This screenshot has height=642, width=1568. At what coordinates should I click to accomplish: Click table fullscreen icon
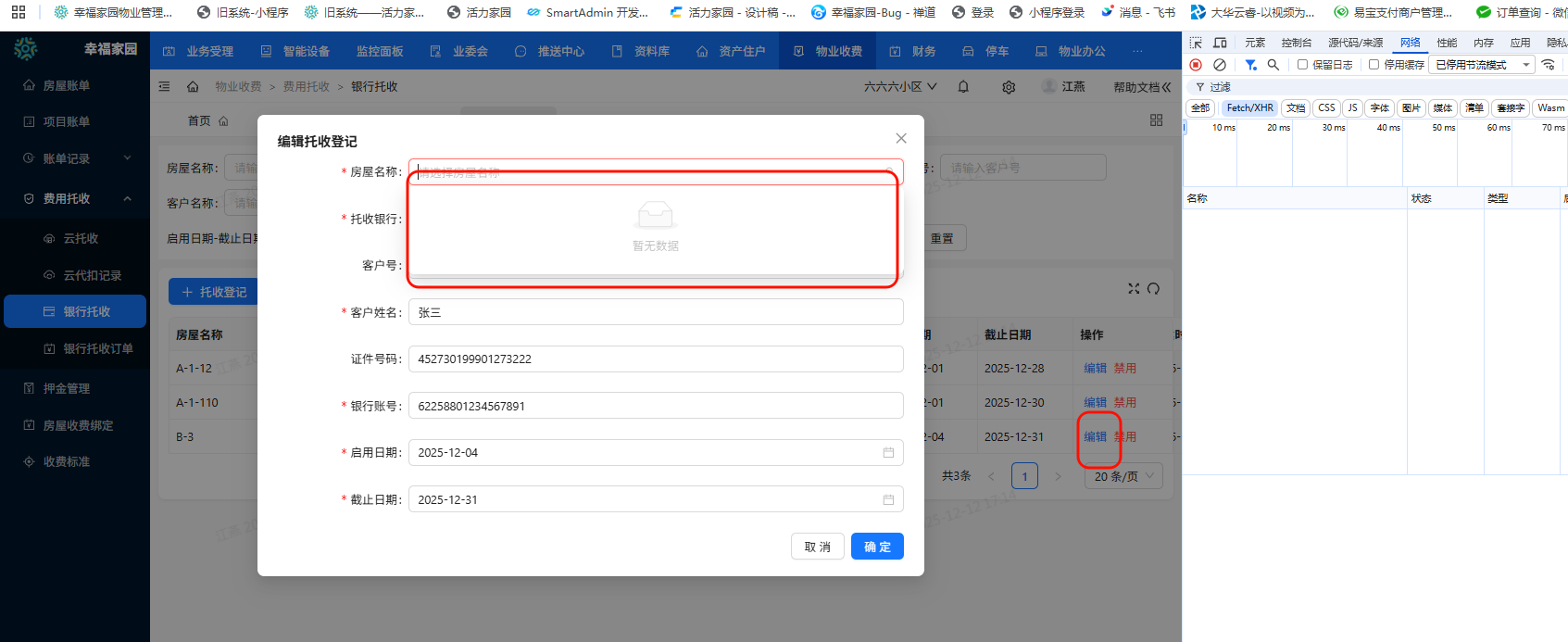point(1134,289)
